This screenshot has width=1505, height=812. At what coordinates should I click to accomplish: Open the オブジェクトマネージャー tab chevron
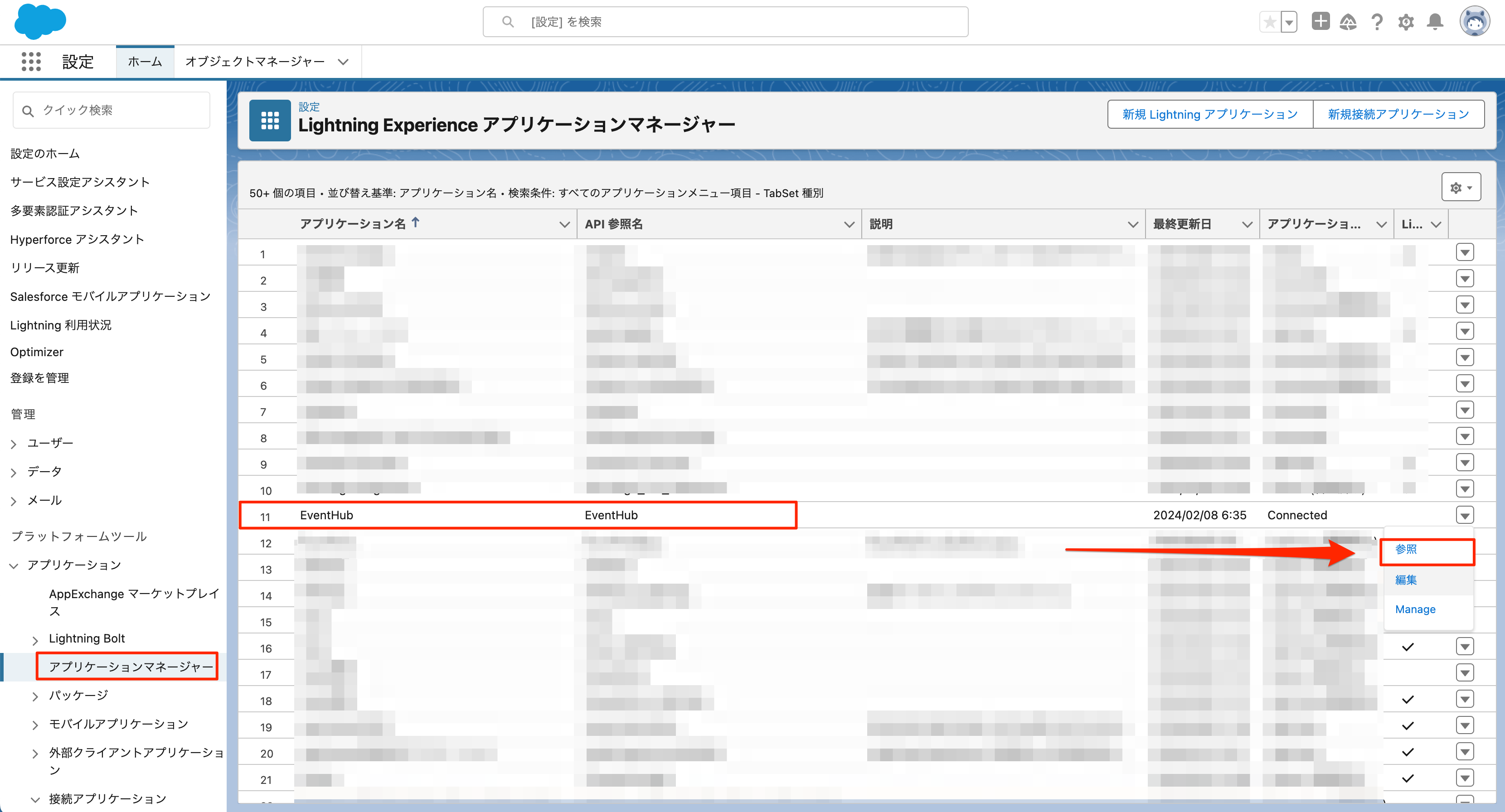[x=343, y=62]
